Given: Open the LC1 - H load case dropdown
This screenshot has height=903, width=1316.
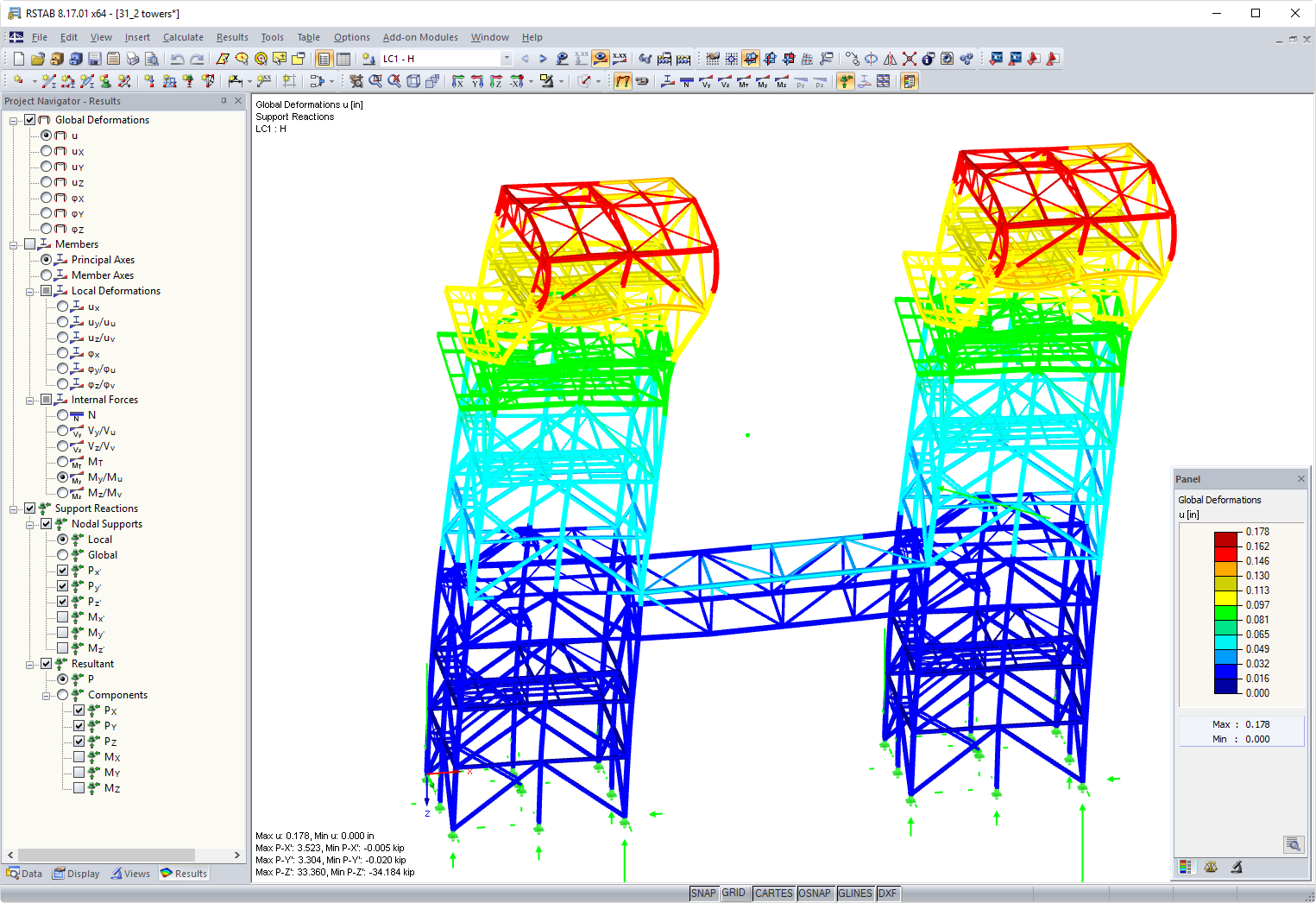Looking at the screenshot, I should [506, 58].
